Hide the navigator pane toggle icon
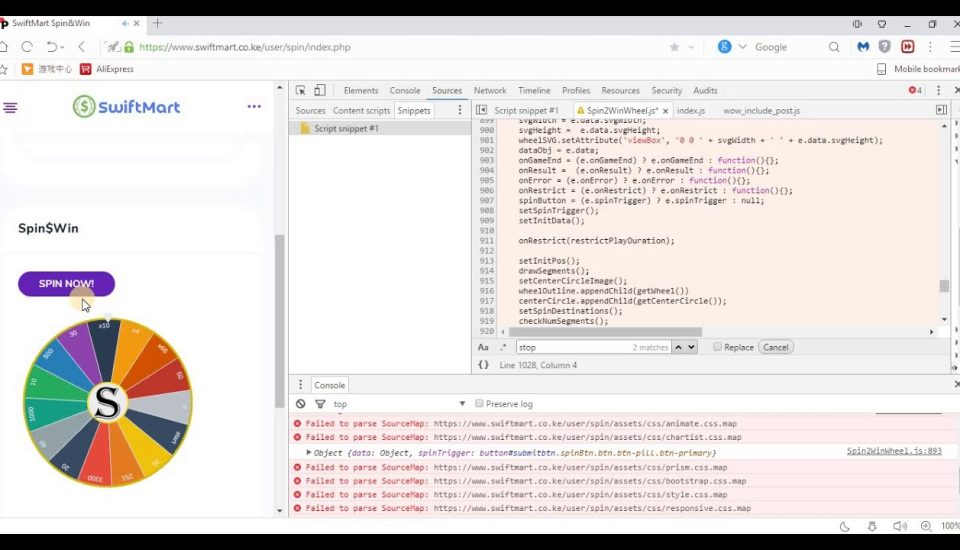The image size is (960, 550). tap(481, 110)
